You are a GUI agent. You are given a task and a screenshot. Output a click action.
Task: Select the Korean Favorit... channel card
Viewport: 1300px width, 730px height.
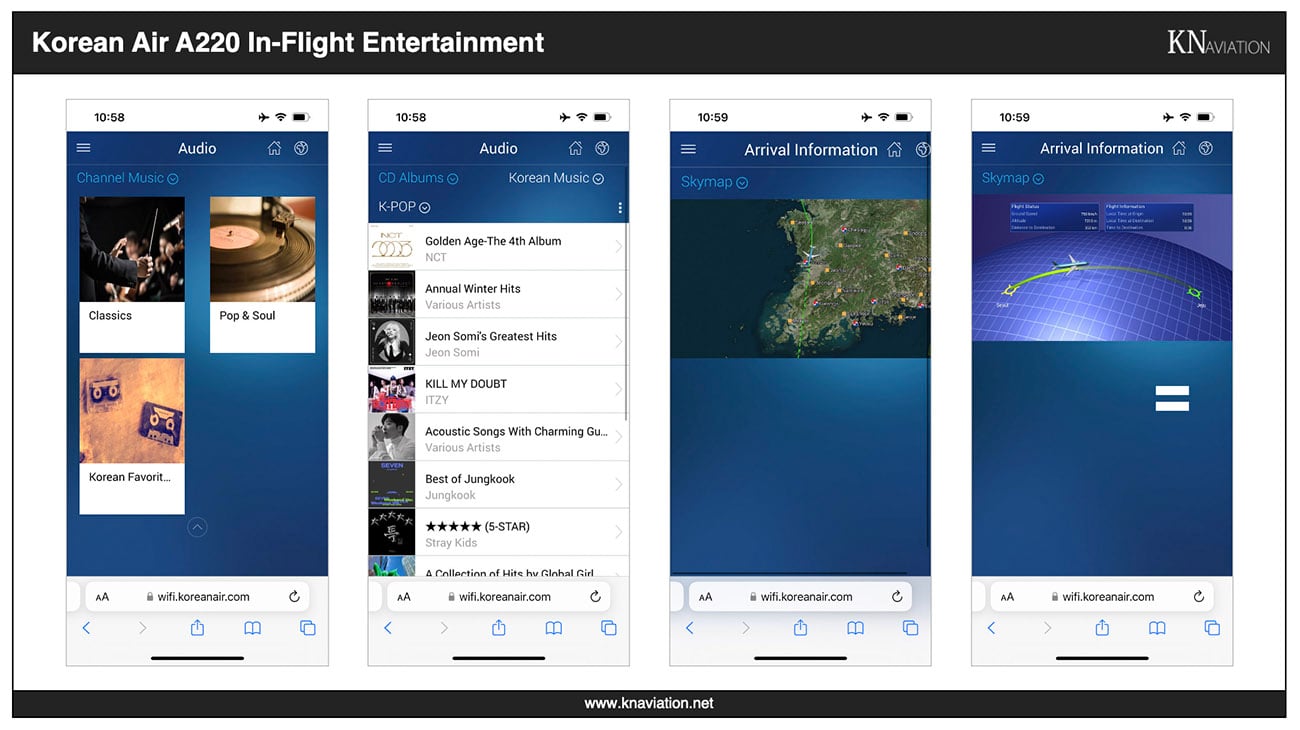132,436
